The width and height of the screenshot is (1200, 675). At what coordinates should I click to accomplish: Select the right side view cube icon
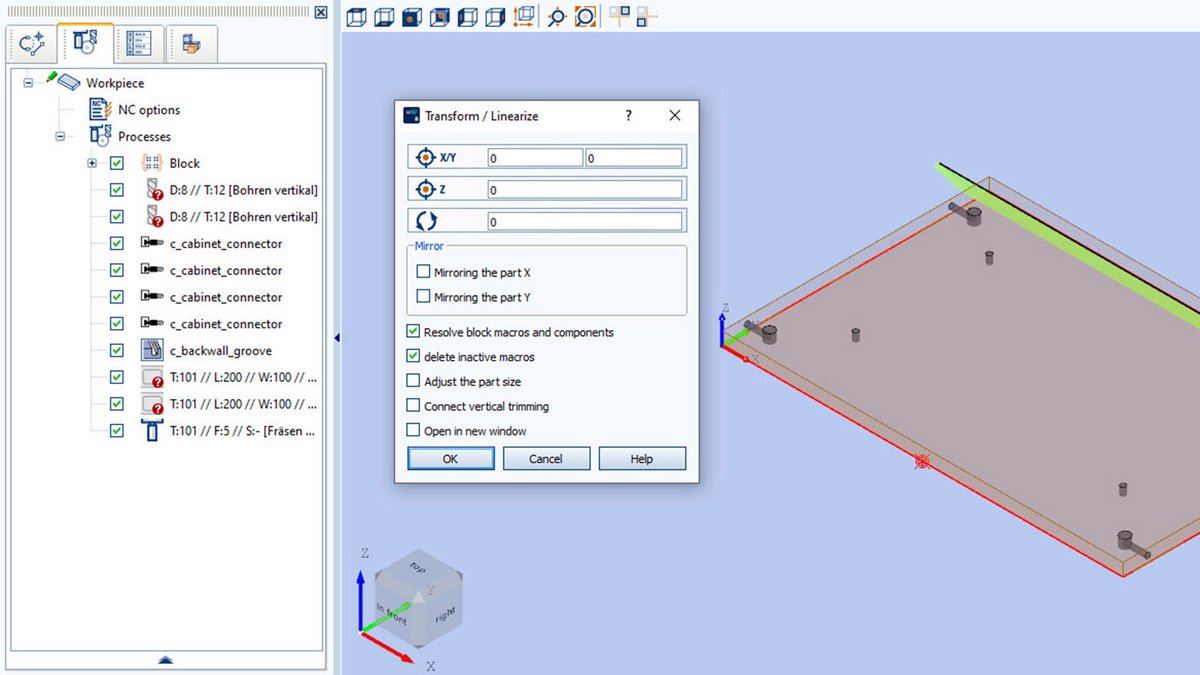coord(493,17)
